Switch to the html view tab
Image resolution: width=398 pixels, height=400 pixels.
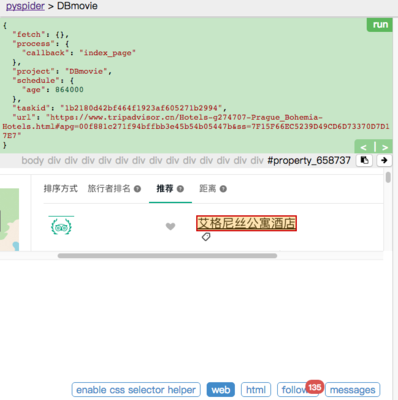click(256, 390)
